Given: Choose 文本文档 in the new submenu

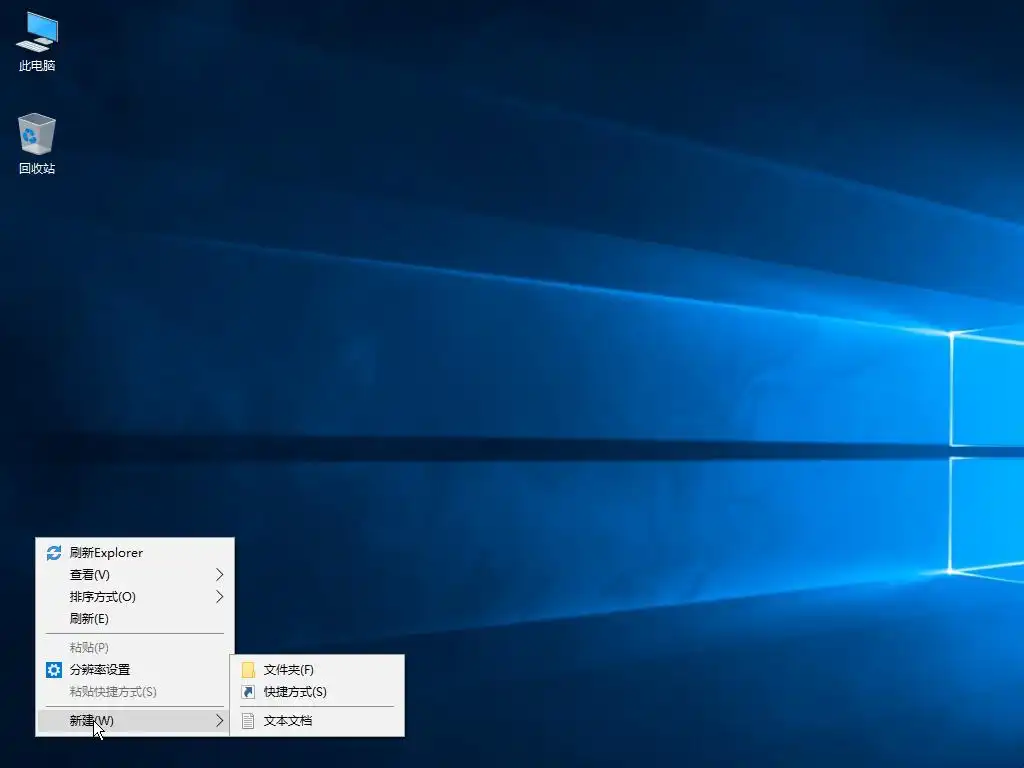Looking at the screenshot, I should pyautogui.click(x=317, y=721).
